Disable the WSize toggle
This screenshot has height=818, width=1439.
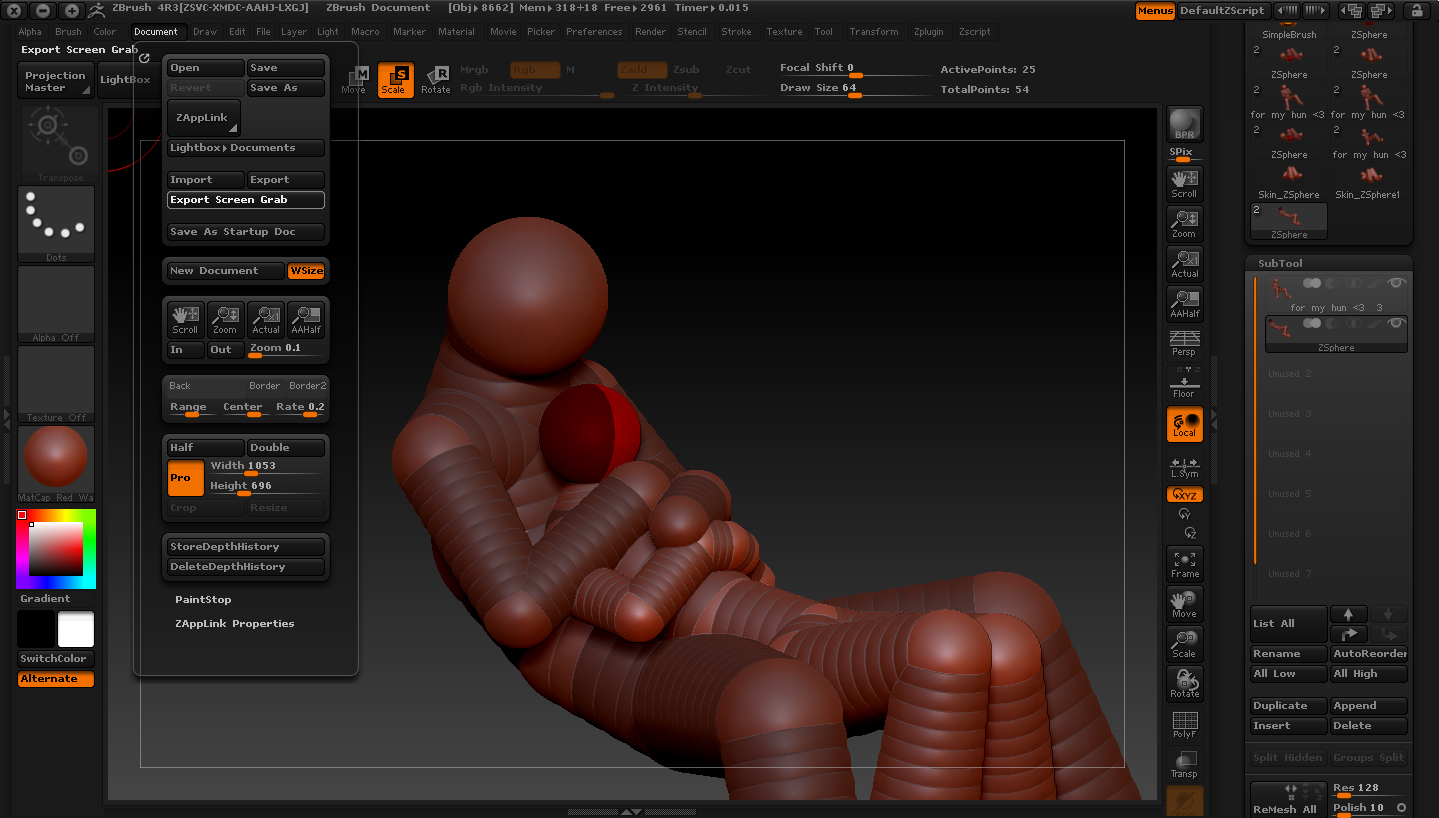[307, 271]
